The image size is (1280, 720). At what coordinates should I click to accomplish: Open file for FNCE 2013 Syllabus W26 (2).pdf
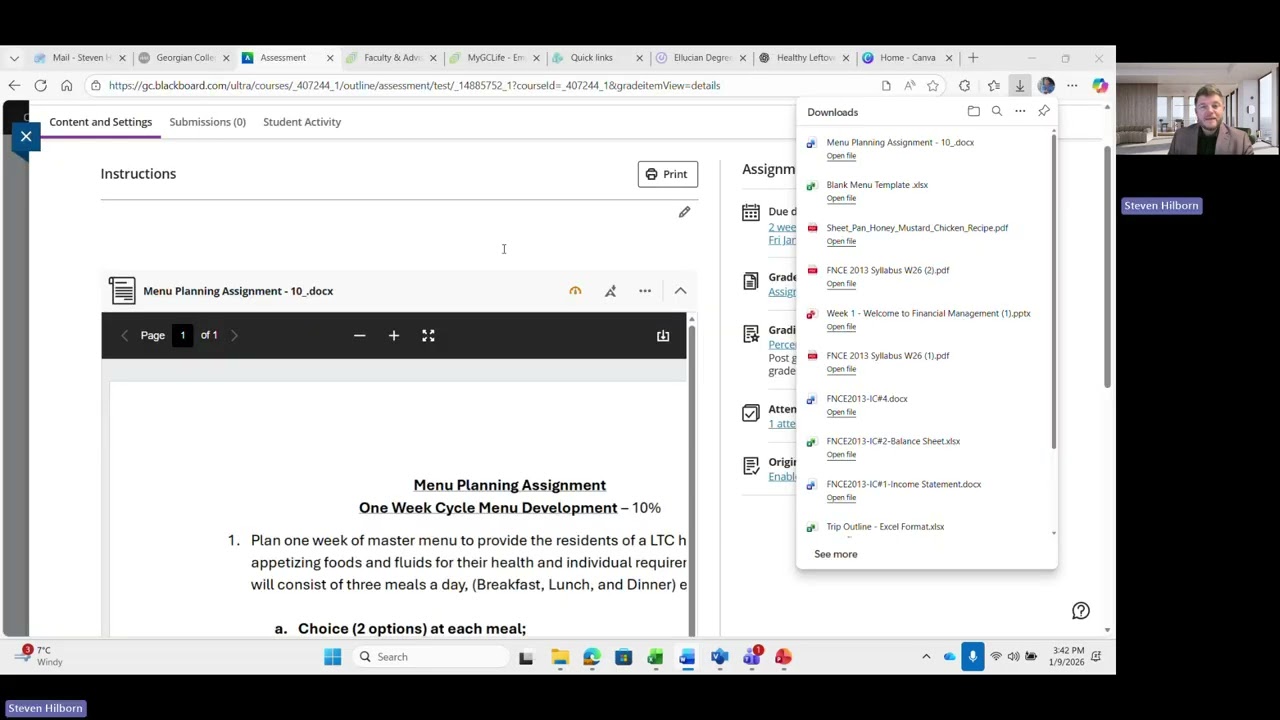(841, 284)
